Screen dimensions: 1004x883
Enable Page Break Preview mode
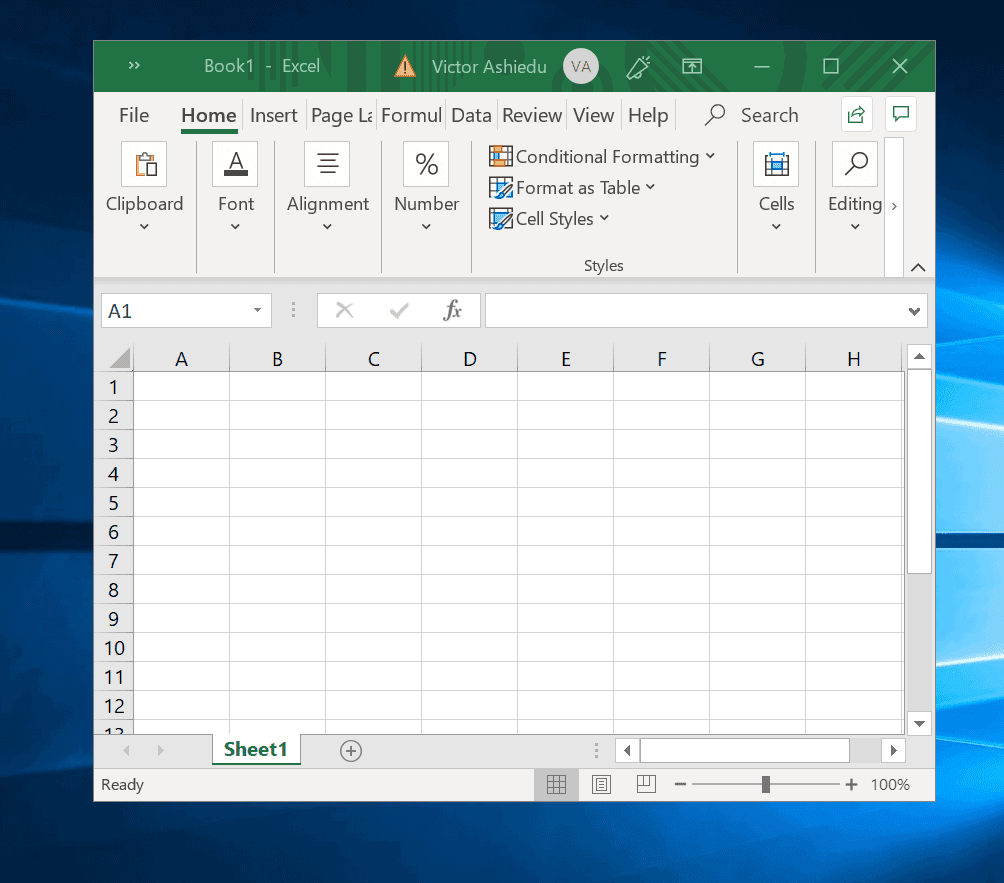pyautogui.click(x=646, y=784)
